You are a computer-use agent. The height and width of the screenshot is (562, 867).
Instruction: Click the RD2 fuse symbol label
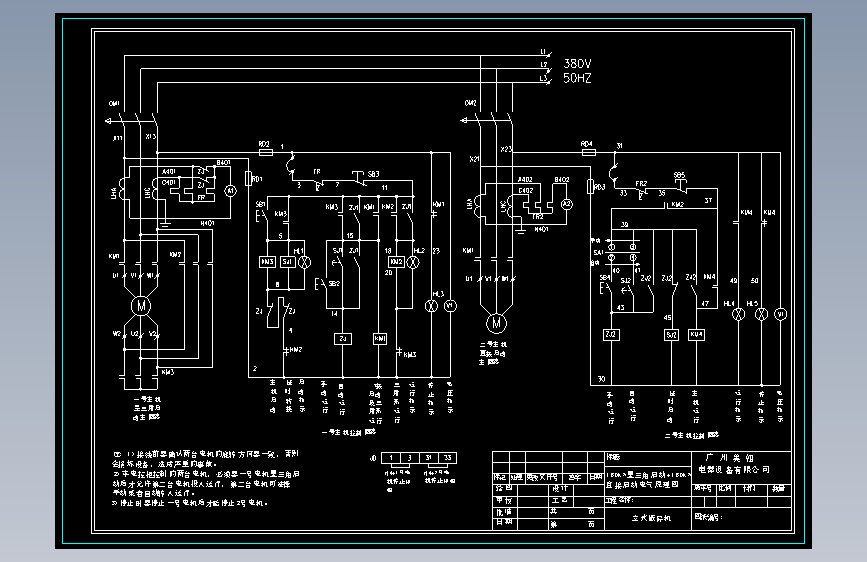pos(264,144)
